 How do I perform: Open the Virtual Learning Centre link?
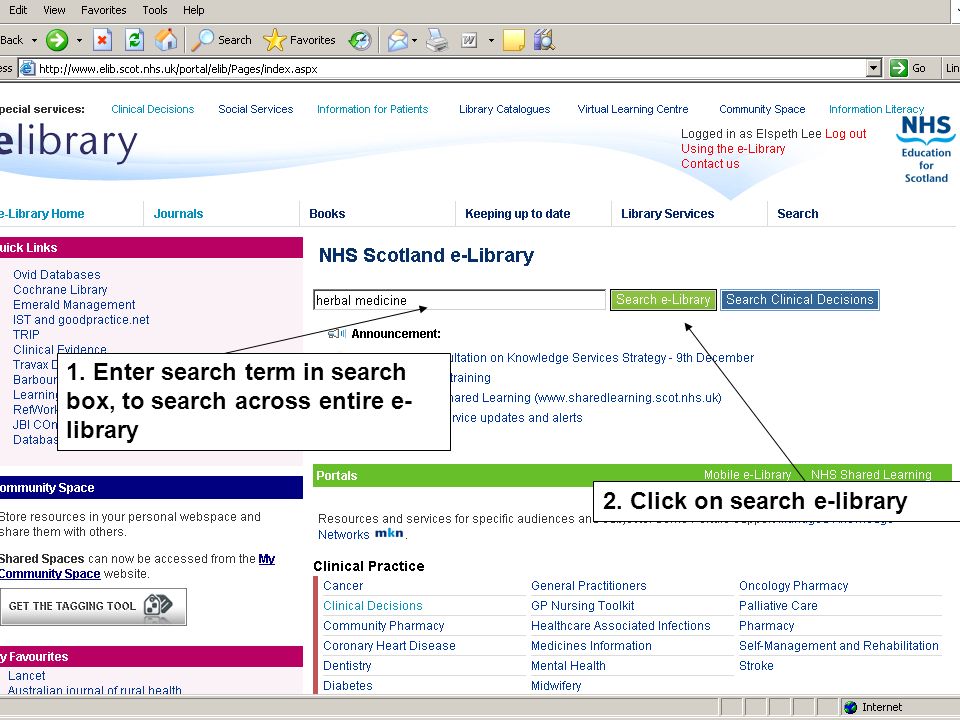click(632, 109)
